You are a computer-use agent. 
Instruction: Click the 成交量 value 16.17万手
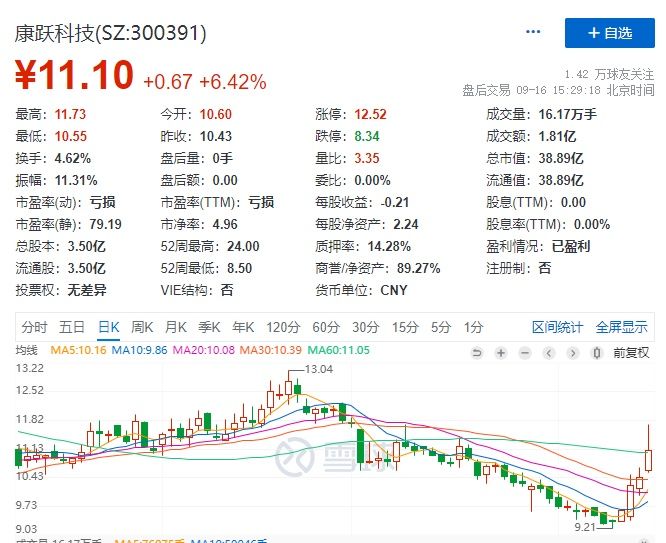pyautogui.click(x=567, y=114)
